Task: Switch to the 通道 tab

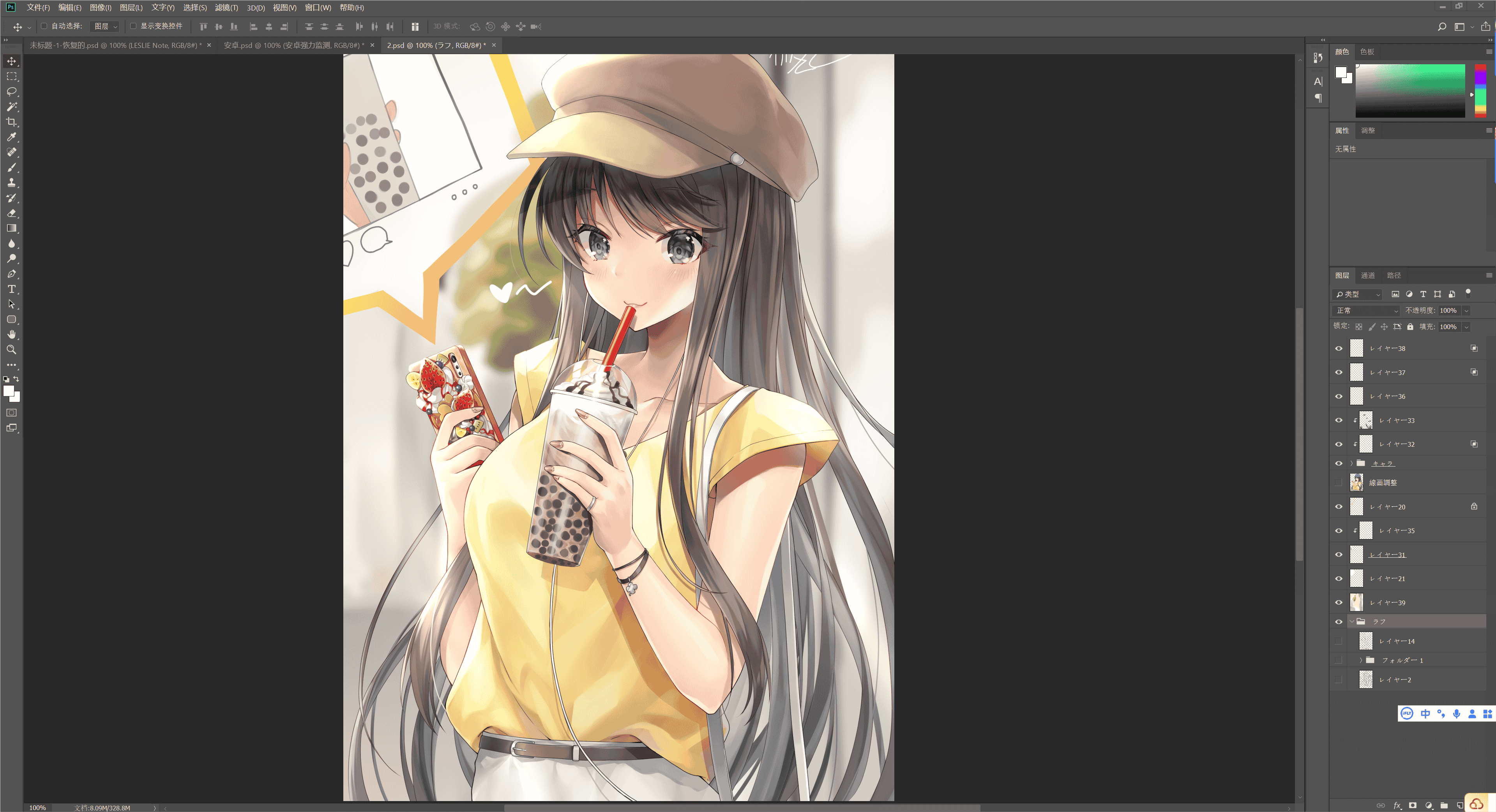Action: click(x=1368, y=275)
